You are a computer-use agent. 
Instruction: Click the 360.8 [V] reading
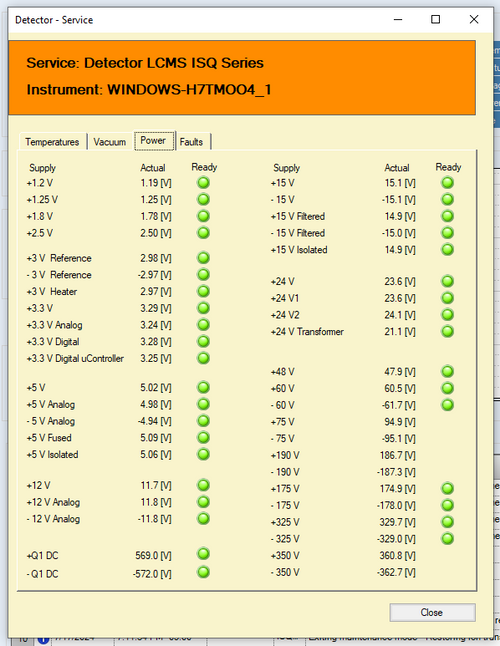[397, 556]
